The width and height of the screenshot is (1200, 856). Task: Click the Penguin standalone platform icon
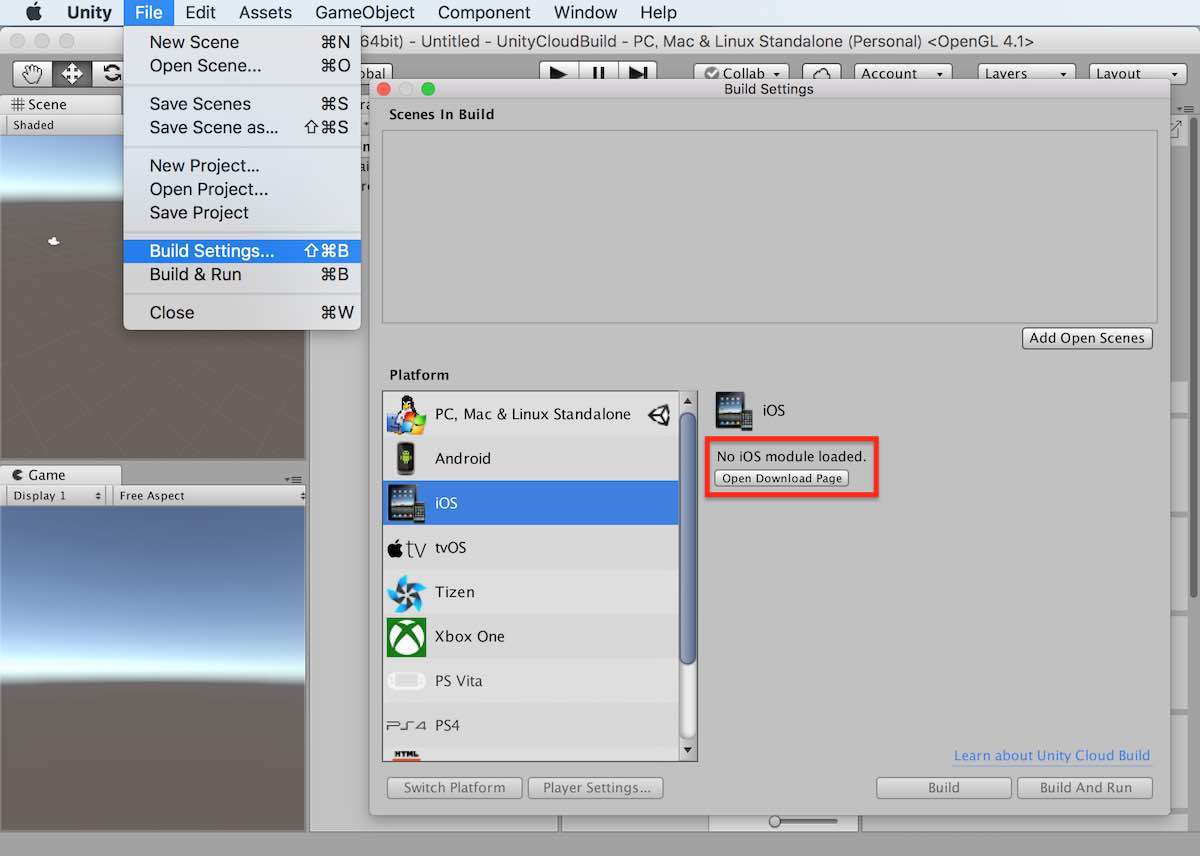click(406, 414)
